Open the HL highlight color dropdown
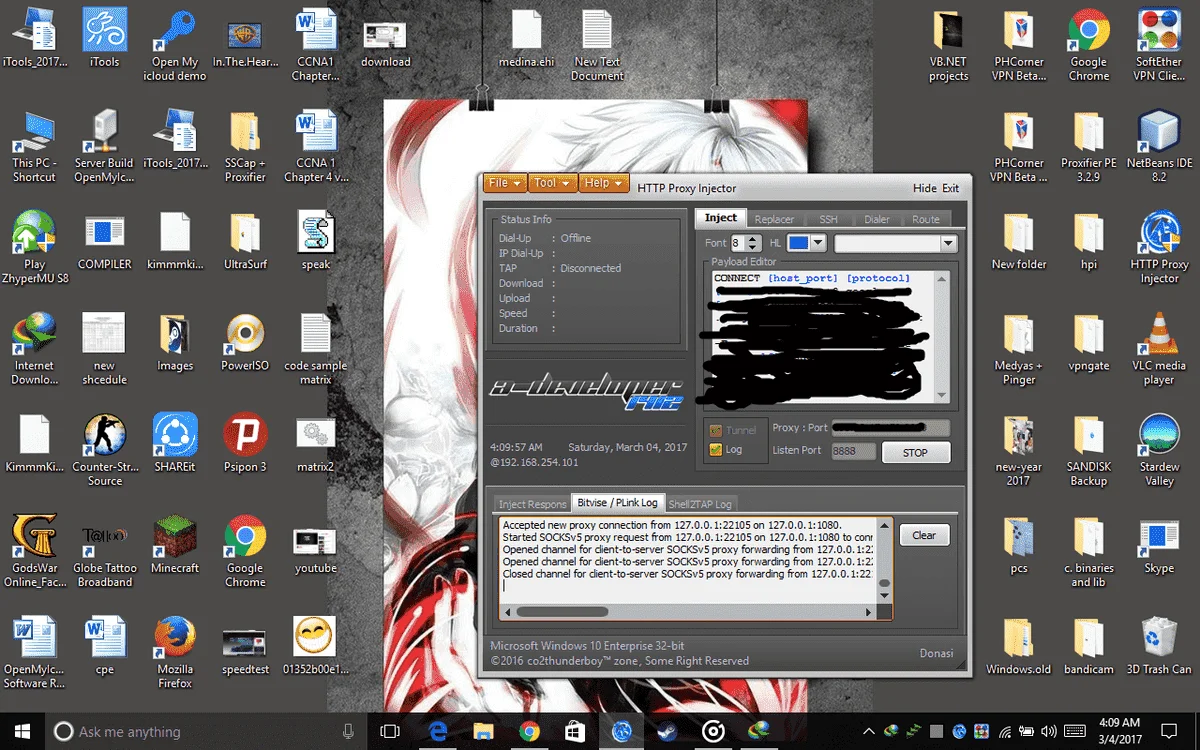Viewport: 1200px width, 750px height. tap(818, 243)
